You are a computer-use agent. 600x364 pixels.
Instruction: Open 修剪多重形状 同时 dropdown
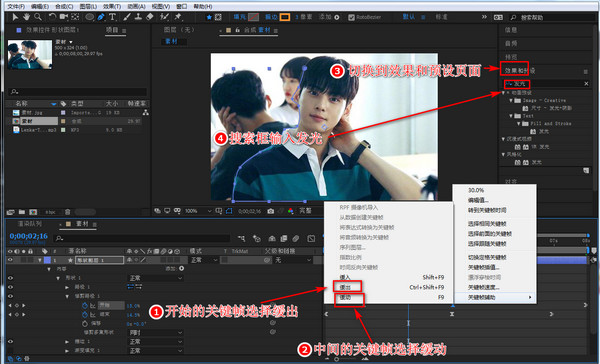tap(155, 333)
